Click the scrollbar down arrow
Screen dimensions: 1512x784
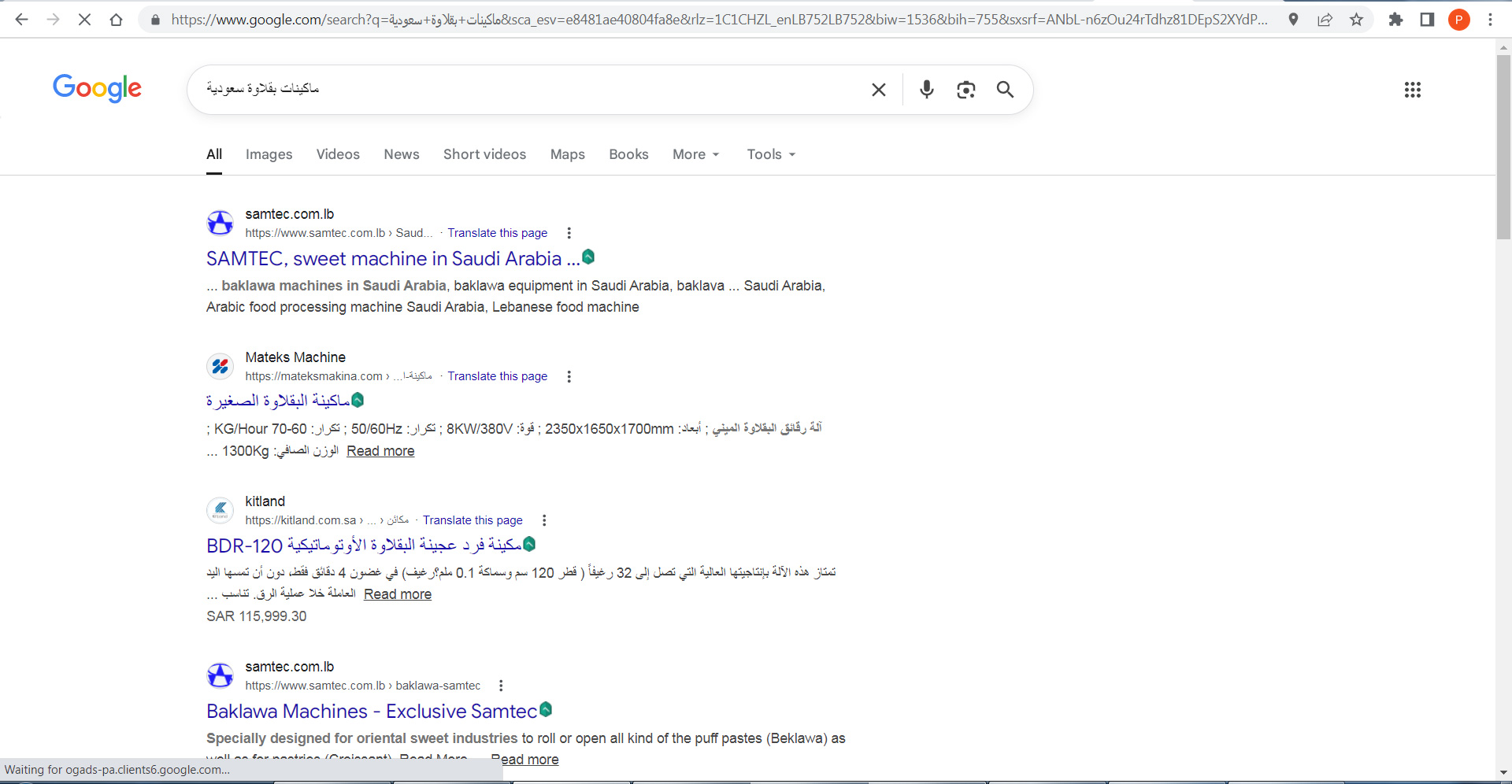[1503, 773]
